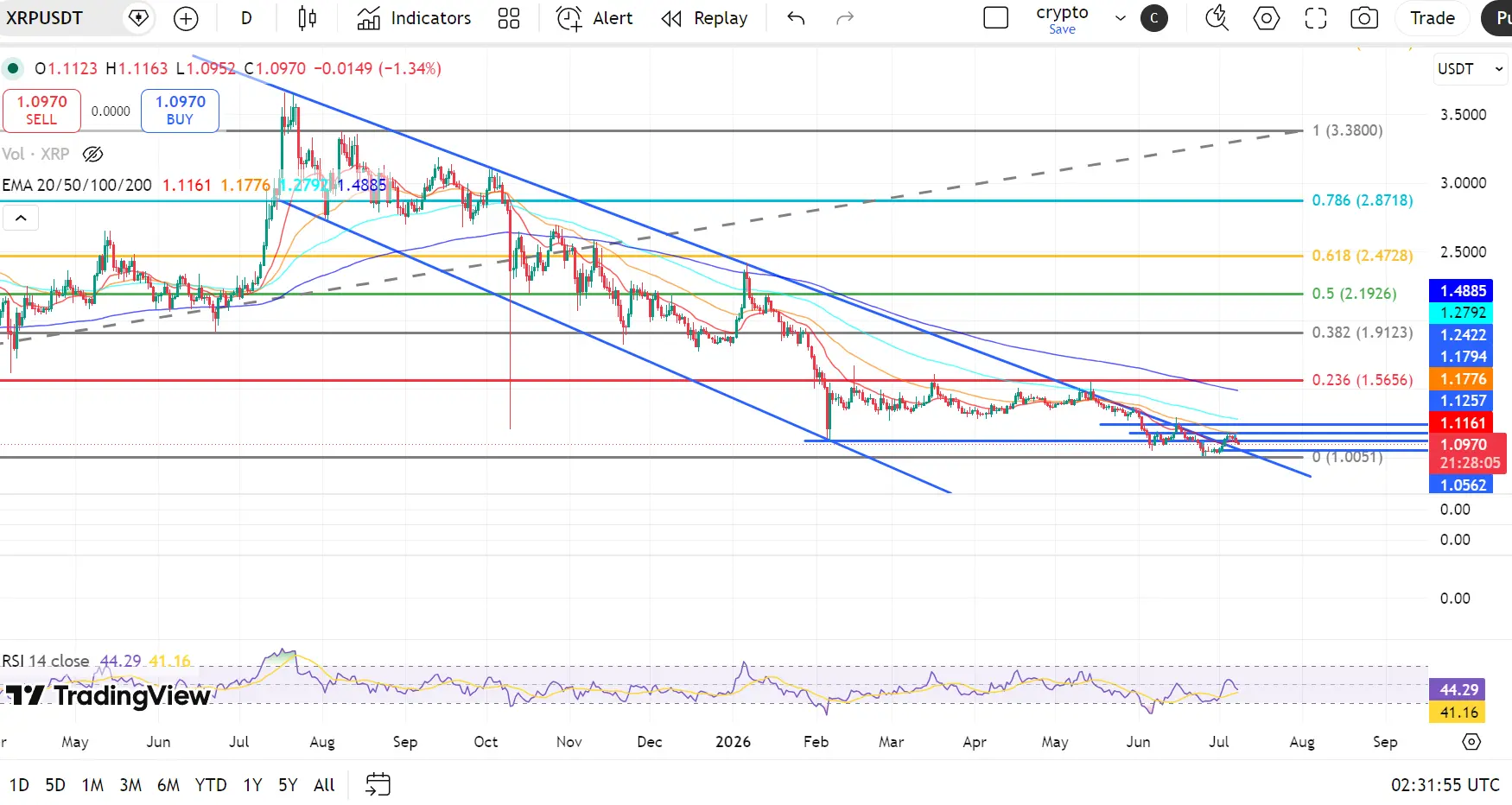The image size is (1512, 805).
Task: Select the 0.382 (1.9123) Fibonacci level label
Action: pos(1363,333)
